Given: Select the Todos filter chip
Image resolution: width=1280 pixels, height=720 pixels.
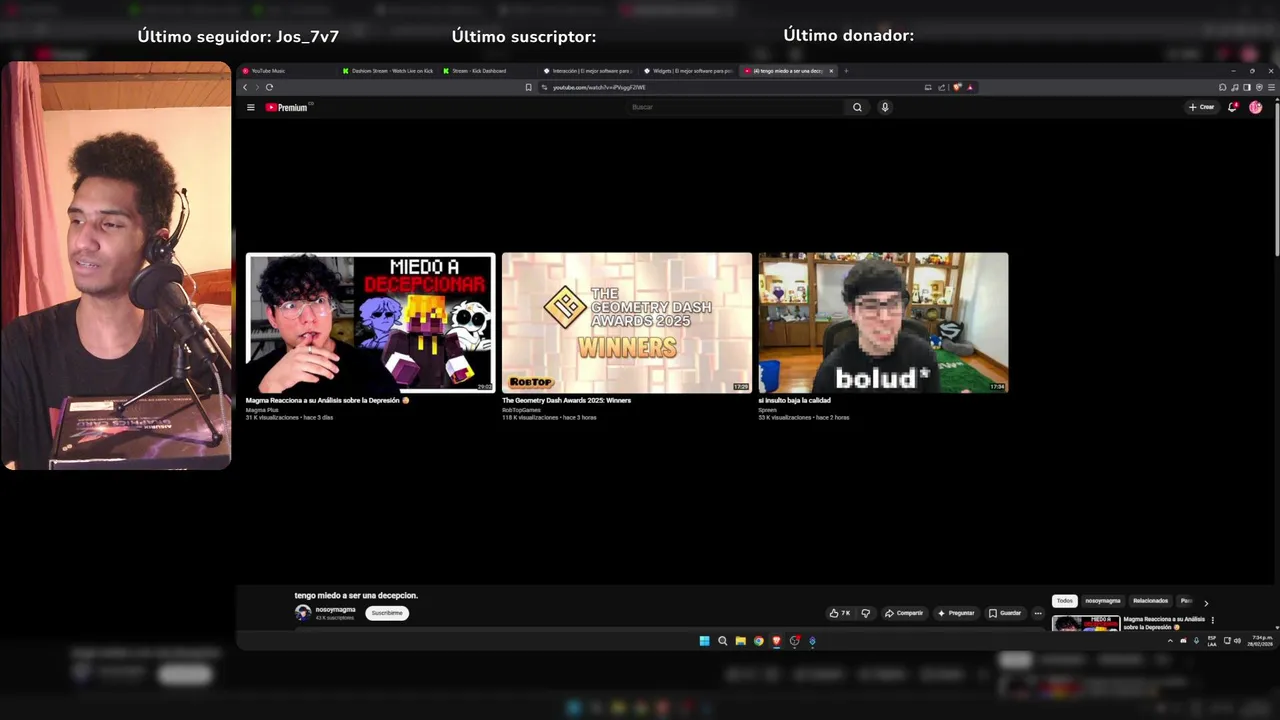Looking at the screenshot, I should click(1064, 601).
